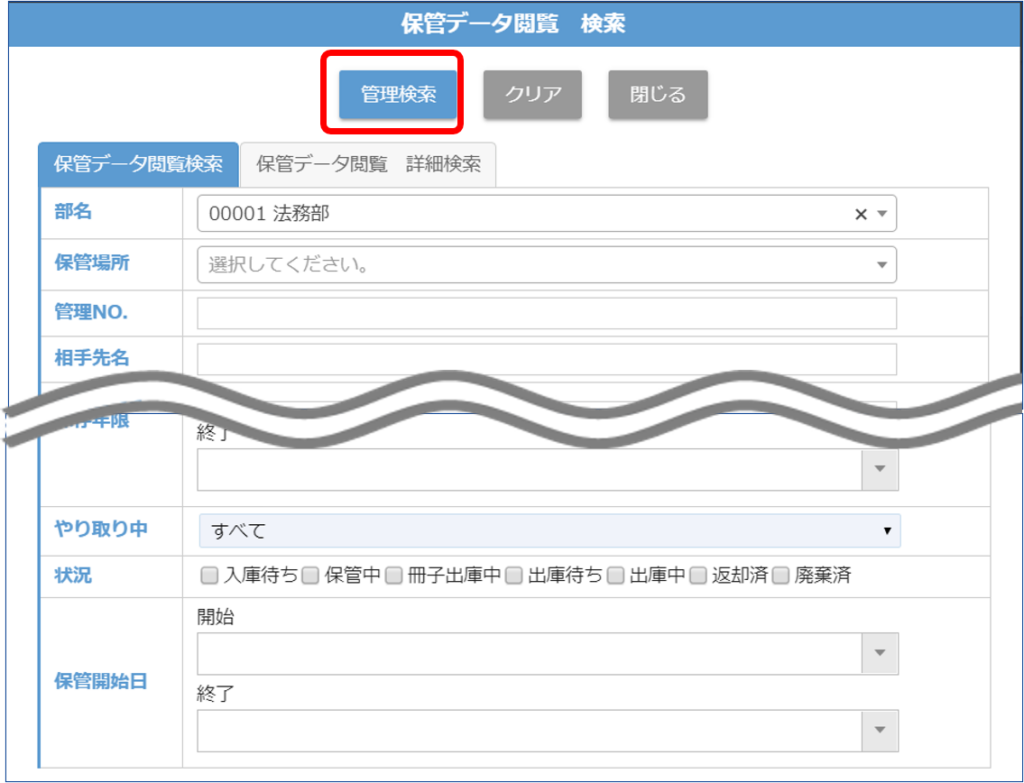
Task: Click the 管理NO. text field
Action: point(546,313)
